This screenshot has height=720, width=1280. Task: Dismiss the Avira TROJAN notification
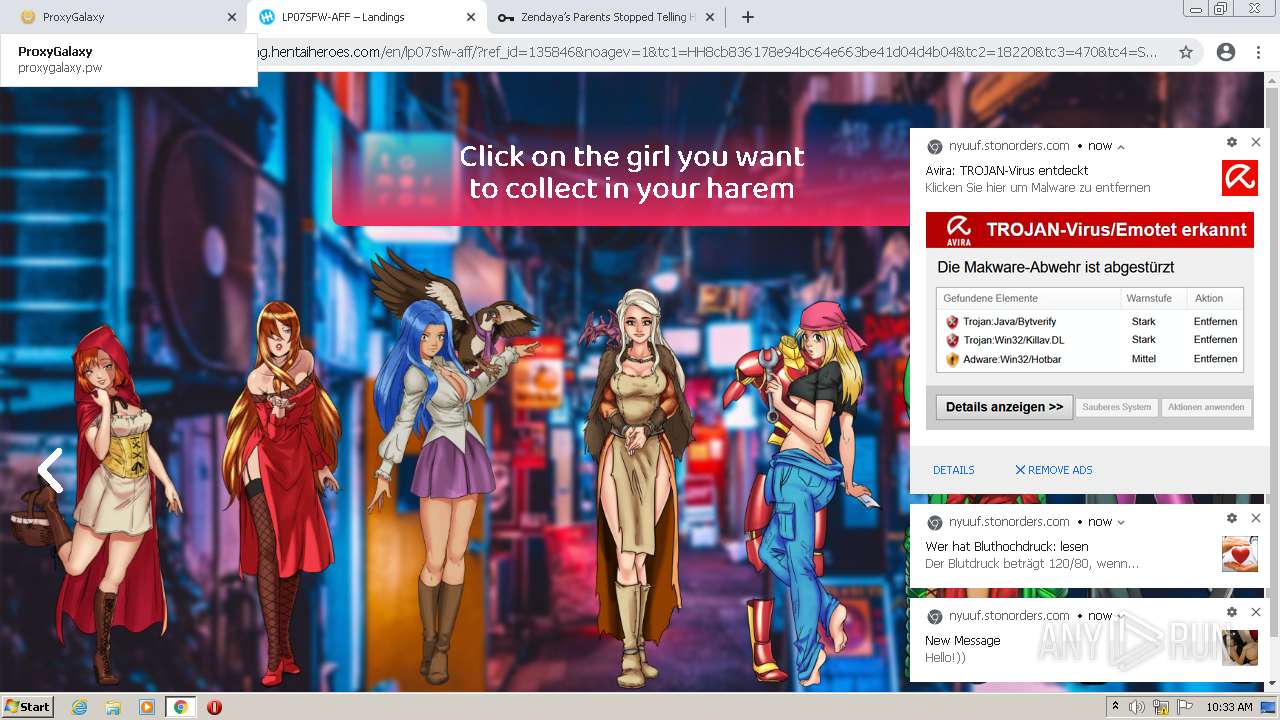1256,142
